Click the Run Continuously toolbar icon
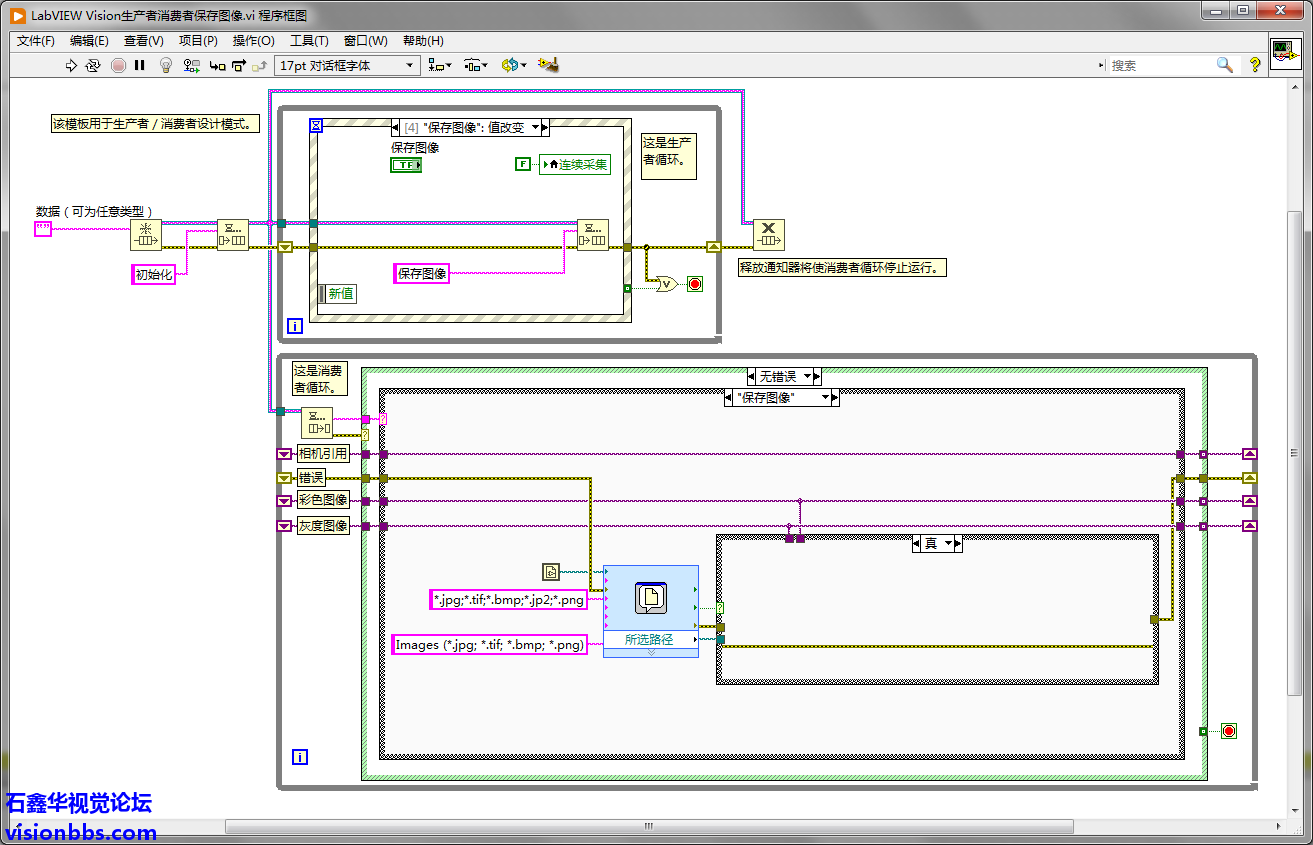This screenshot has width=1313, height=845. click(x=93, y=65)
